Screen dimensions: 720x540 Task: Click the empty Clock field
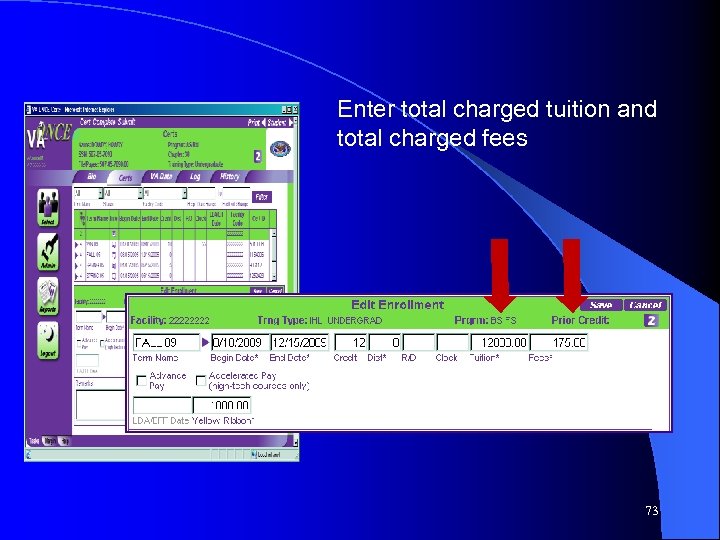[x=452, y=343]
